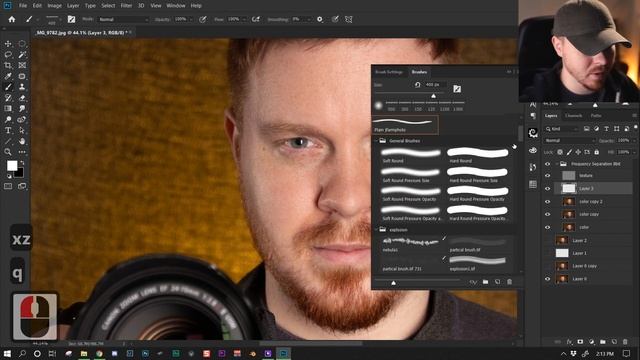Lock position icon in Layers panel
The height and width of the screenshot is (360, 640).
coord(578,152)
